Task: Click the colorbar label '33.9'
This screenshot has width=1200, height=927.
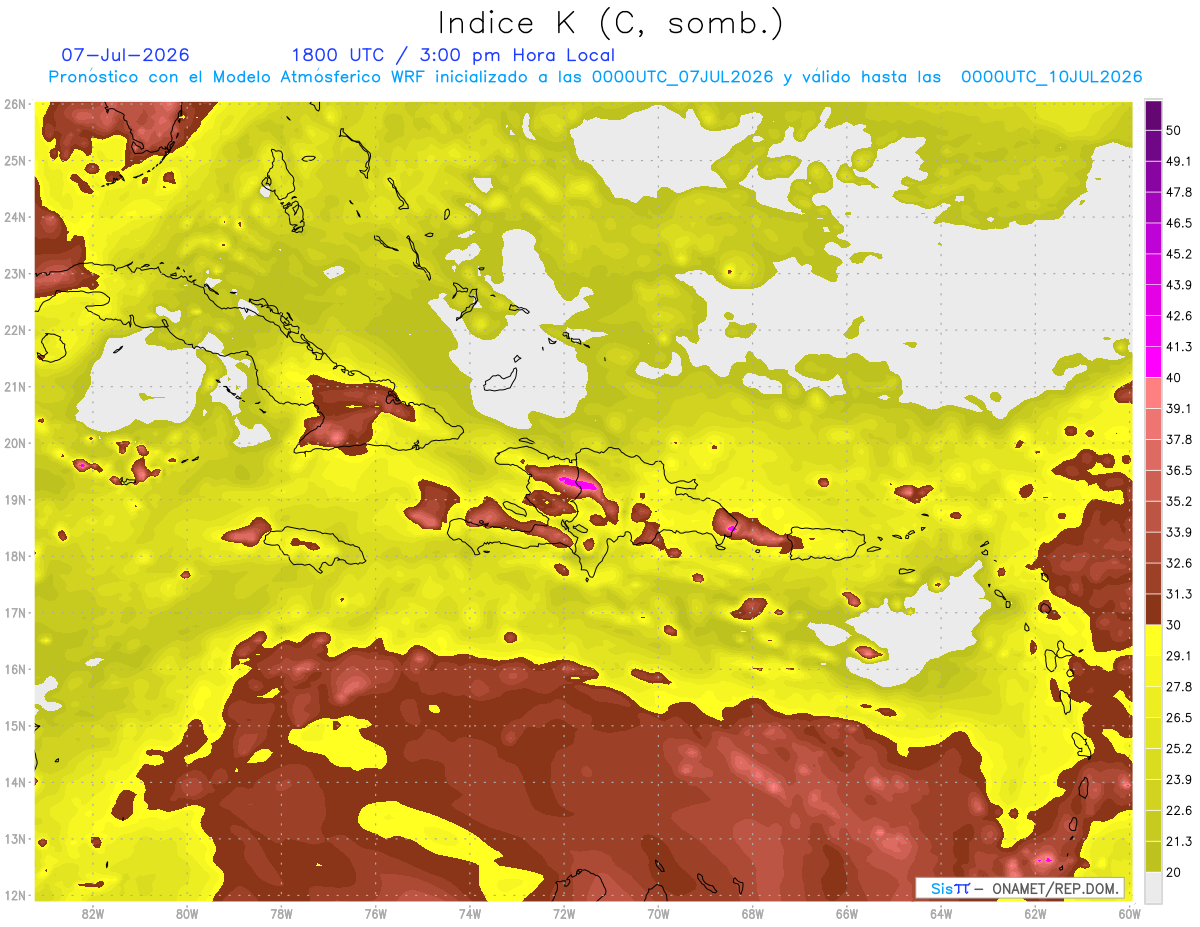Action: tap(1178, 532)
